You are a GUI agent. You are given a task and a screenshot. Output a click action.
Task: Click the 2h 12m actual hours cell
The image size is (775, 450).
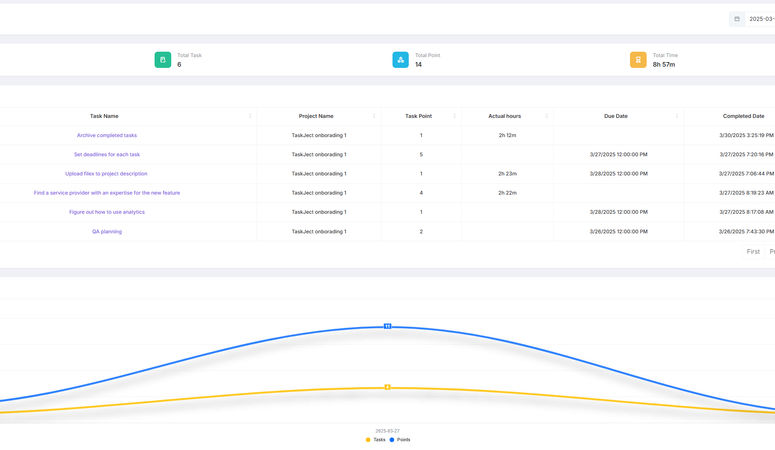[508, 135]
